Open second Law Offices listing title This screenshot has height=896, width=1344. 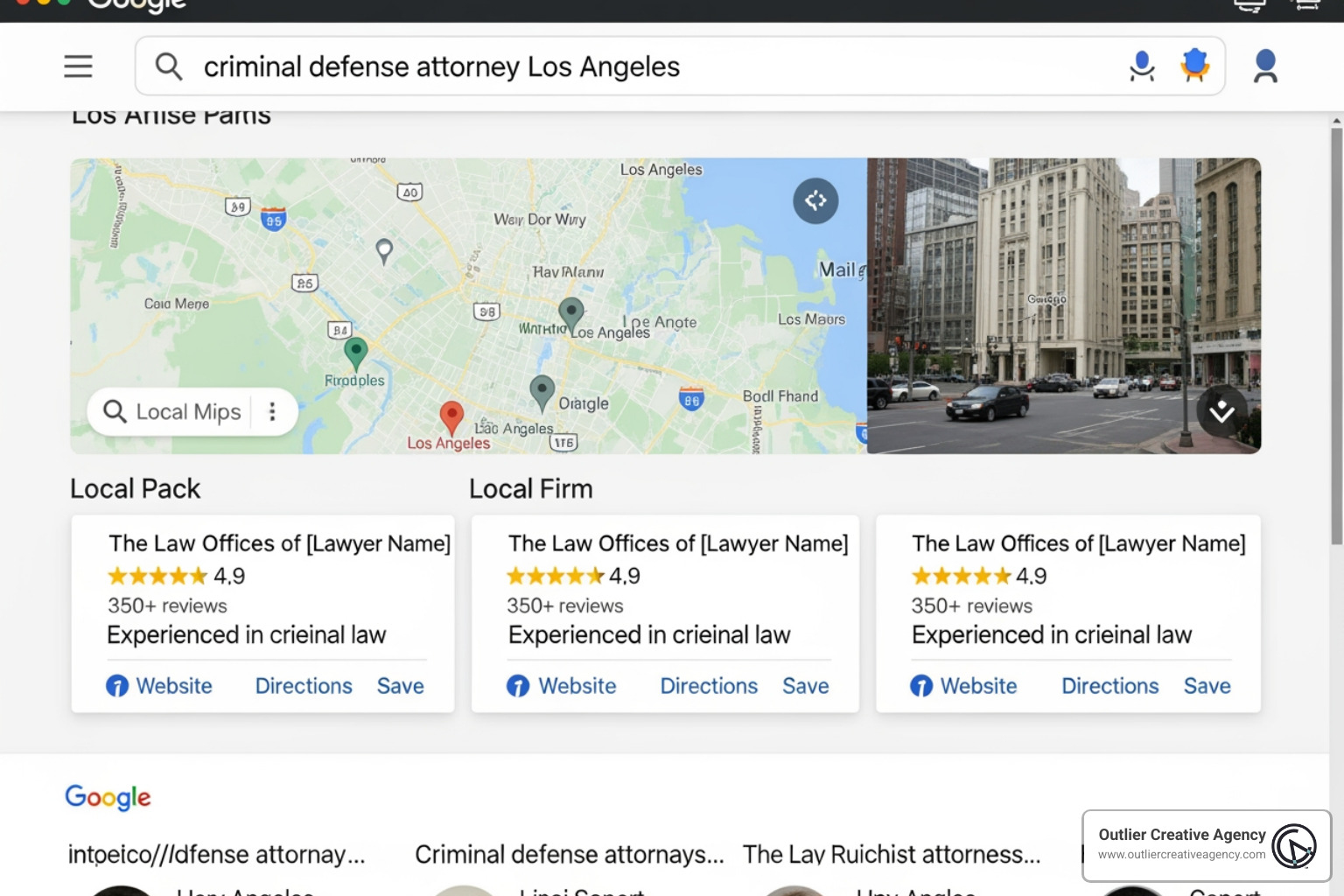[x=678, y=543]
